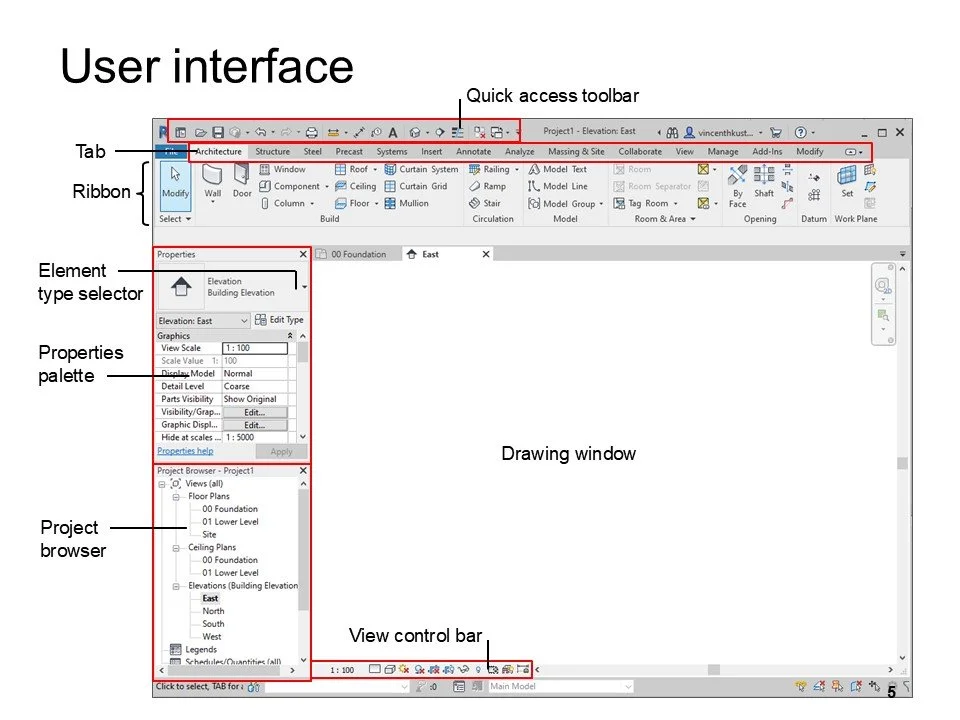Open the Architecture ribbon tab
The image size is (960, 720).
[219, 152]
